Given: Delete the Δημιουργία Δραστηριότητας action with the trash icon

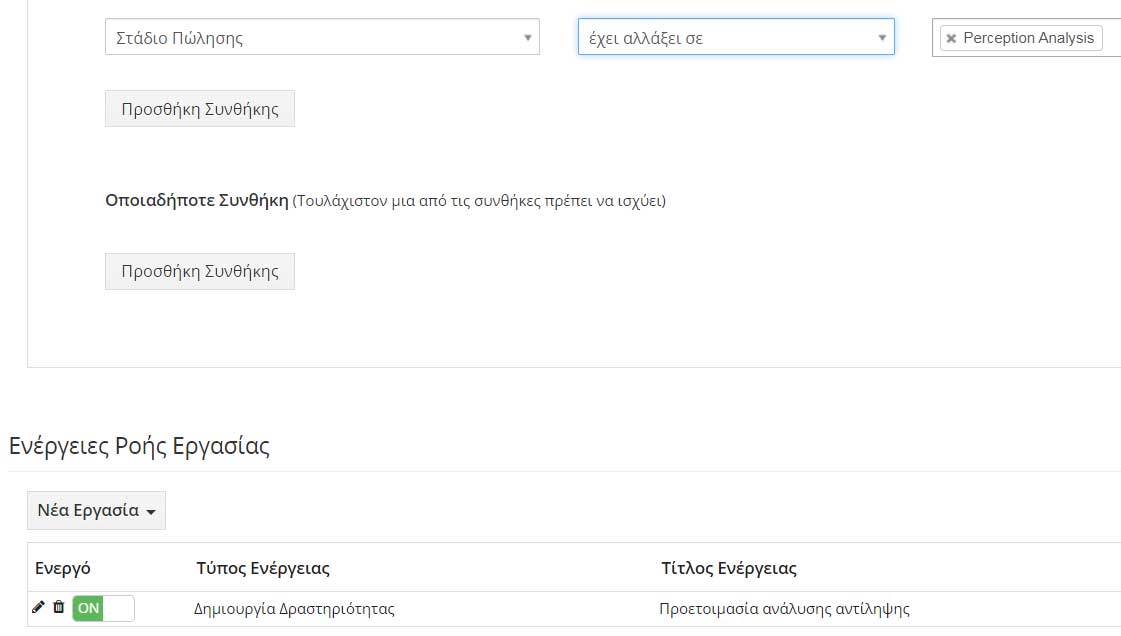Looking at the screenshot, I should (59, 607).
